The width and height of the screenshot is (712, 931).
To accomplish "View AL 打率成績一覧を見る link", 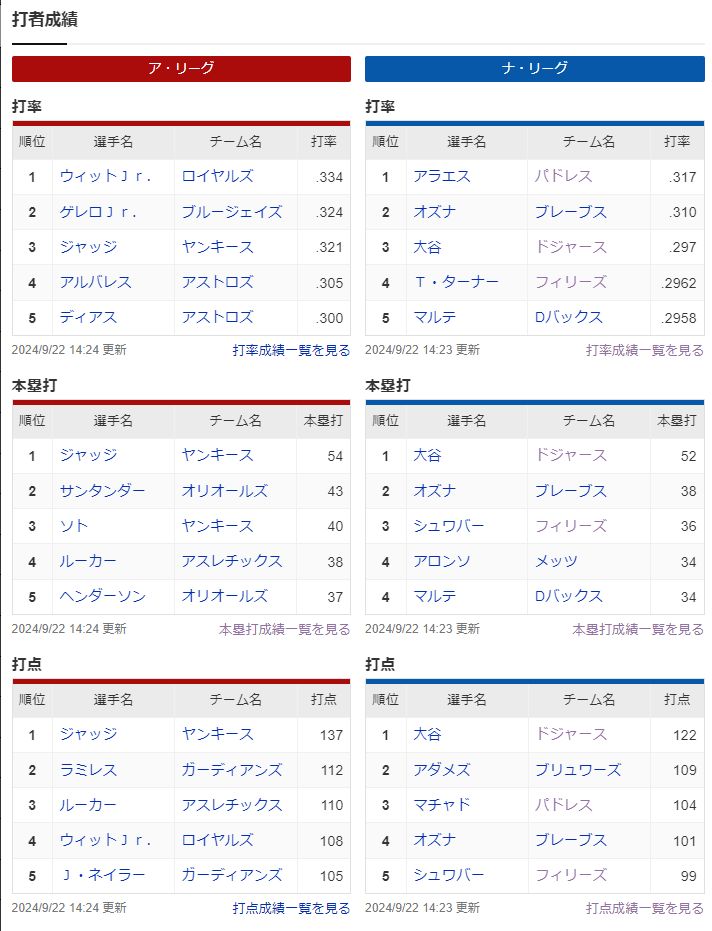I will (291, 350).
